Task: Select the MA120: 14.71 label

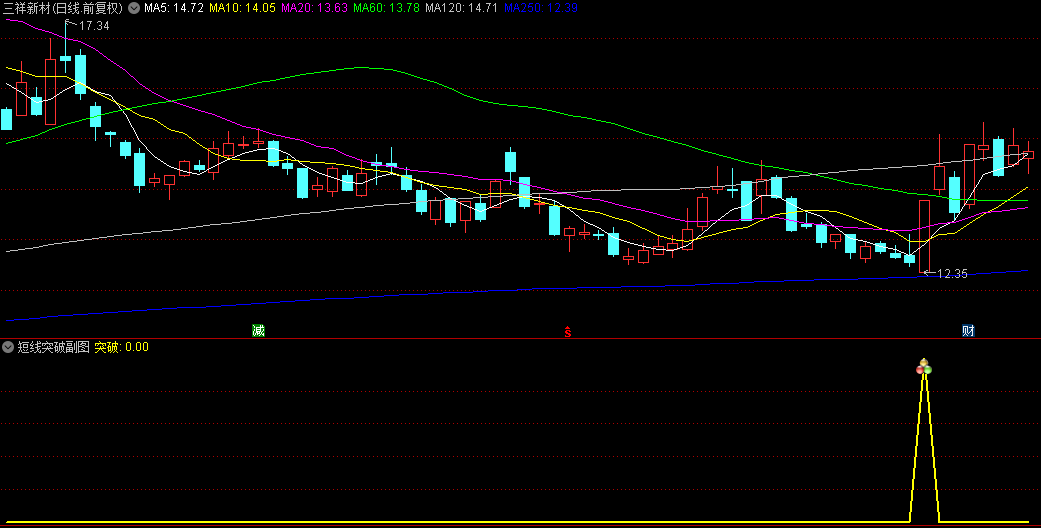Action: click(x=461, y=8)
